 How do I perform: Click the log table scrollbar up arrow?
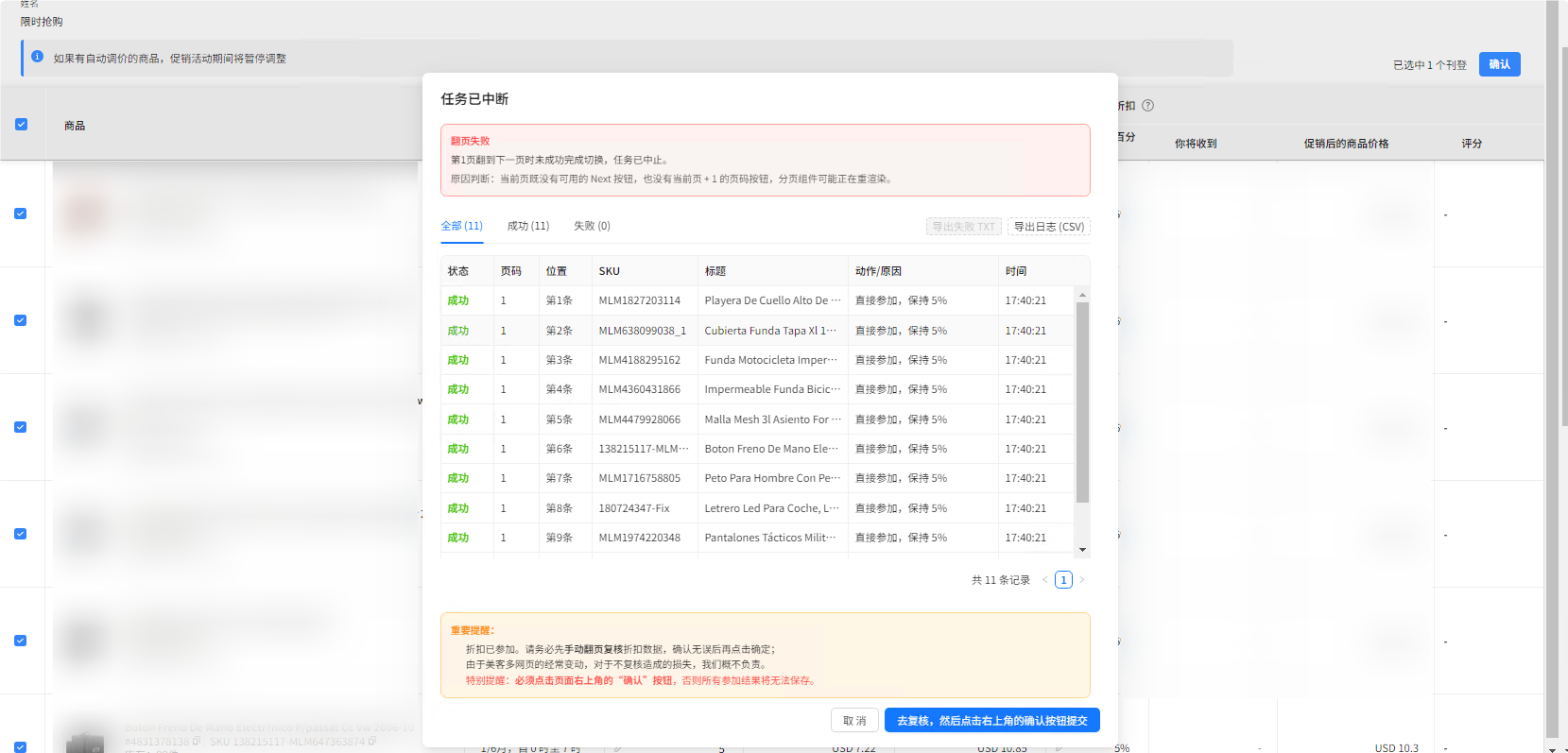[x=1083, y=295]
